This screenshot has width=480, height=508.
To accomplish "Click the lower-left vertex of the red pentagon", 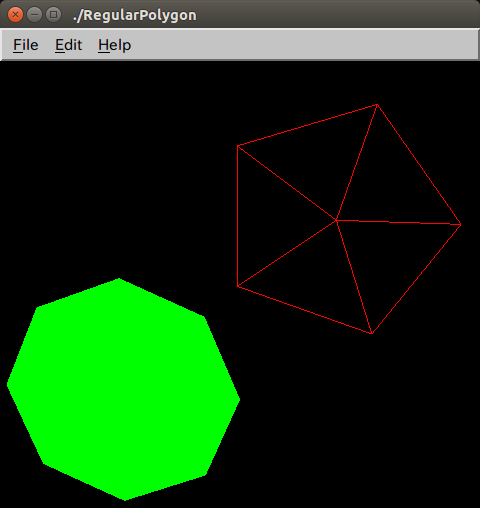I will coord(237,287).
